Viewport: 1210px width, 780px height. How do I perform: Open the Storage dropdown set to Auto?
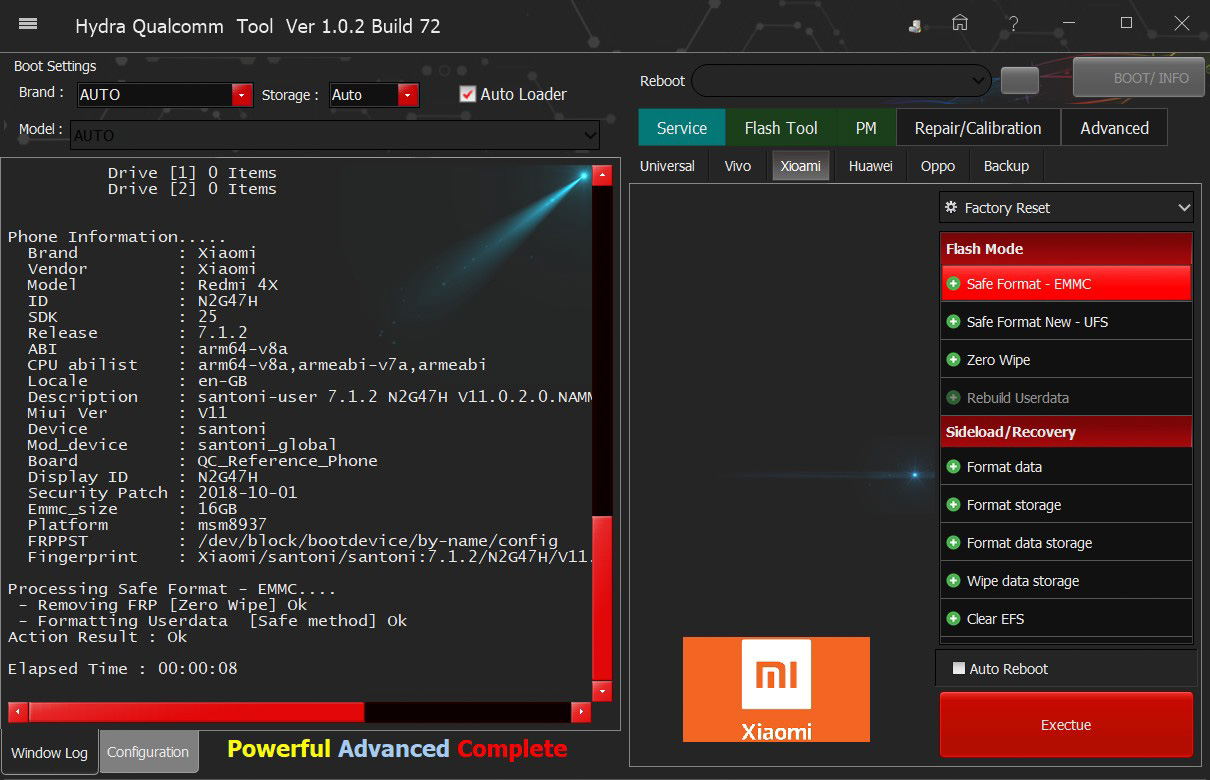pos(374,95)
